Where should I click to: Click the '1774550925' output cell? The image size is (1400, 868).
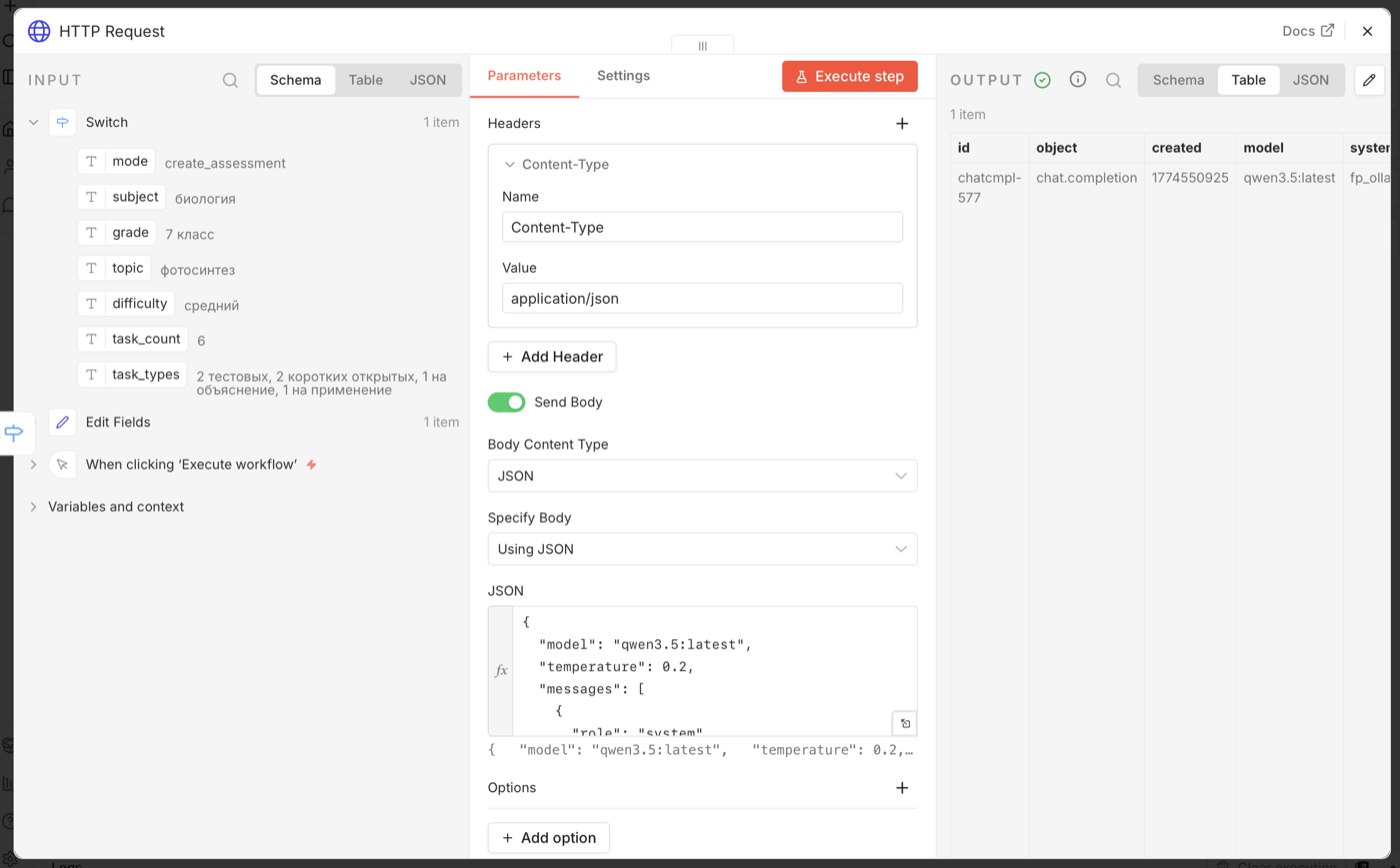point(1190,177)
